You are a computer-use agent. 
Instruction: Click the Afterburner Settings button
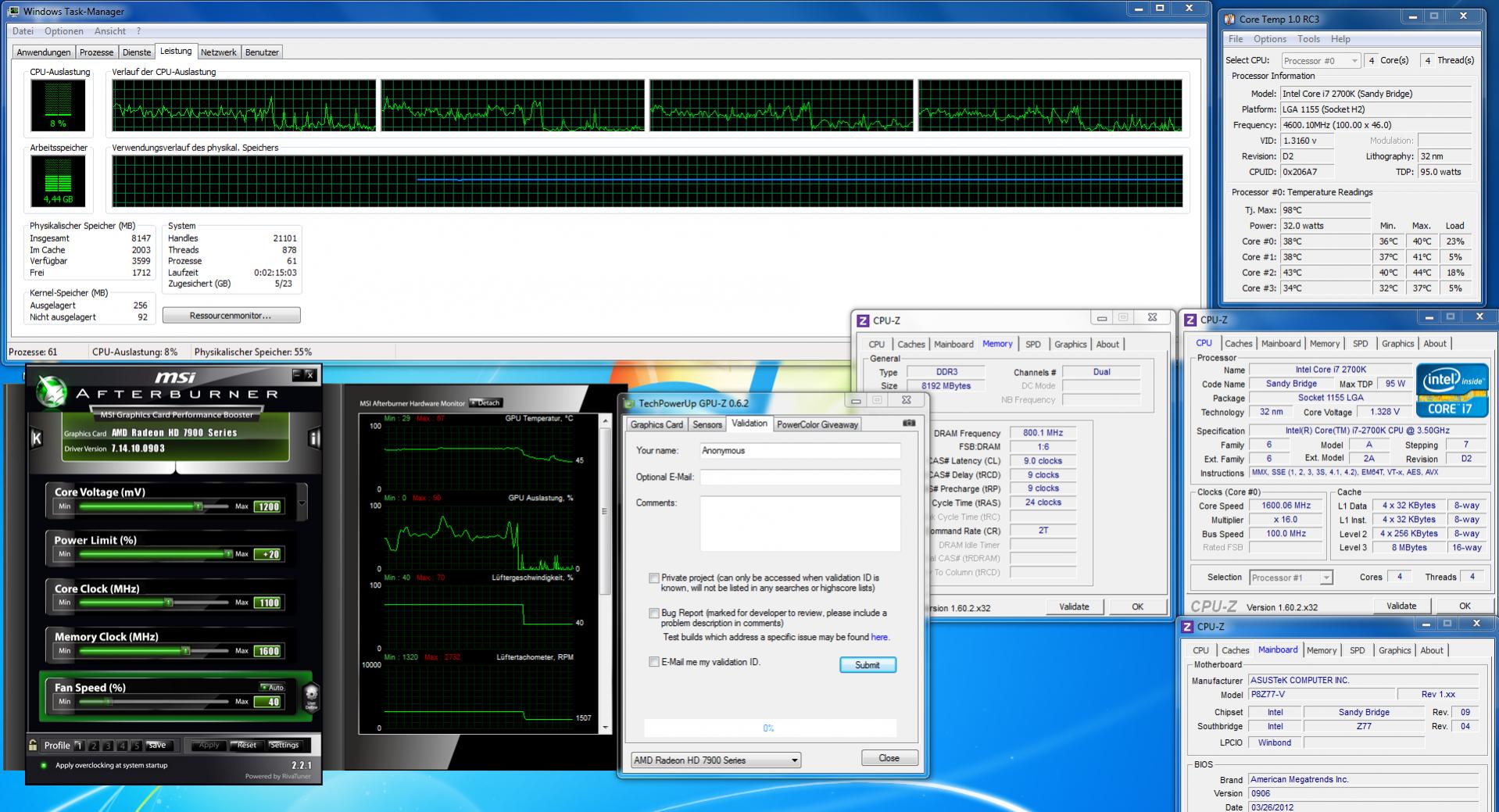coord(284,746)
